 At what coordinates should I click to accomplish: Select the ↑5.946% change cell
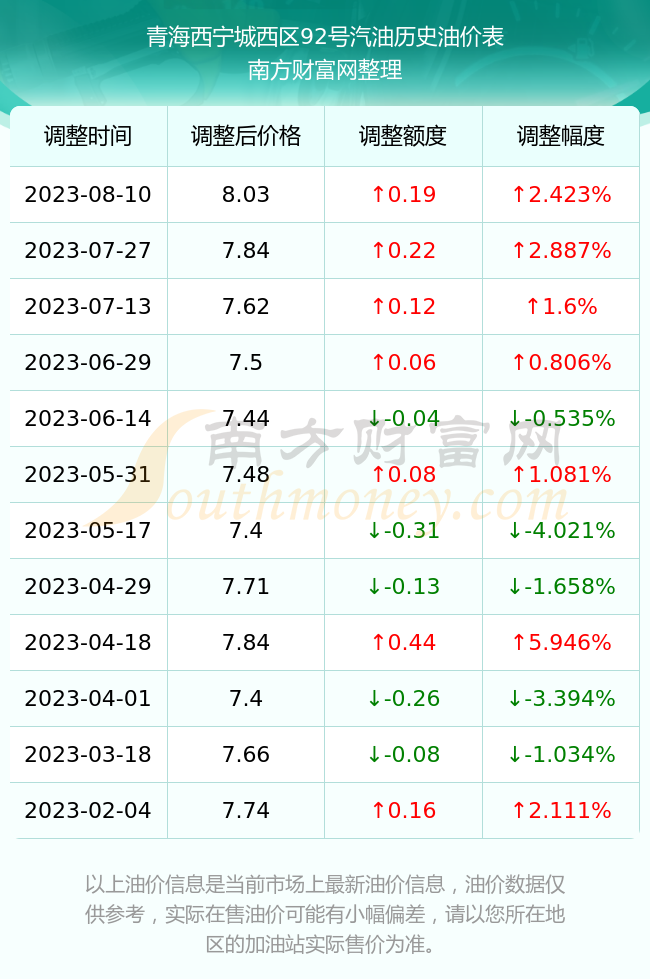tap(561, 642)
